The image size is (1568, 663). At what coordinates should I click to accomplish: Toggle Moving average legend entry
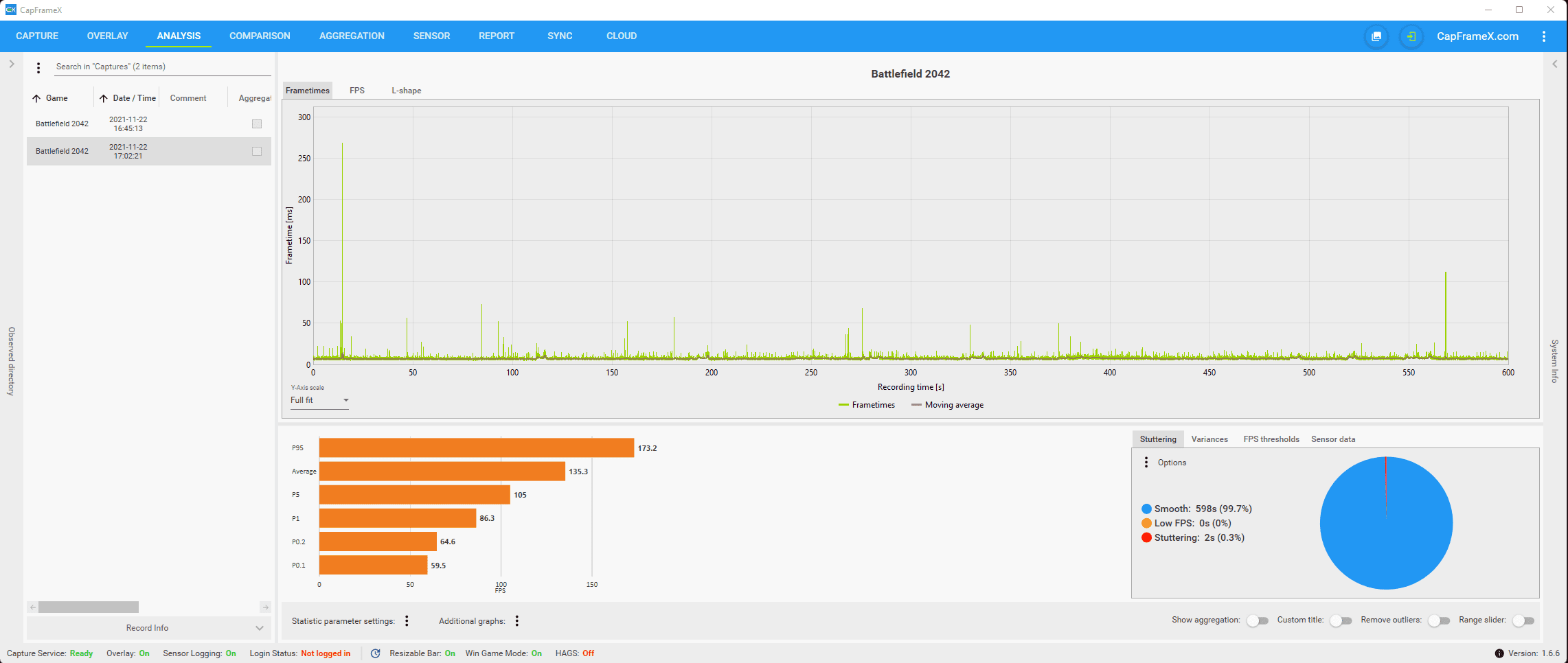[948, 405]
